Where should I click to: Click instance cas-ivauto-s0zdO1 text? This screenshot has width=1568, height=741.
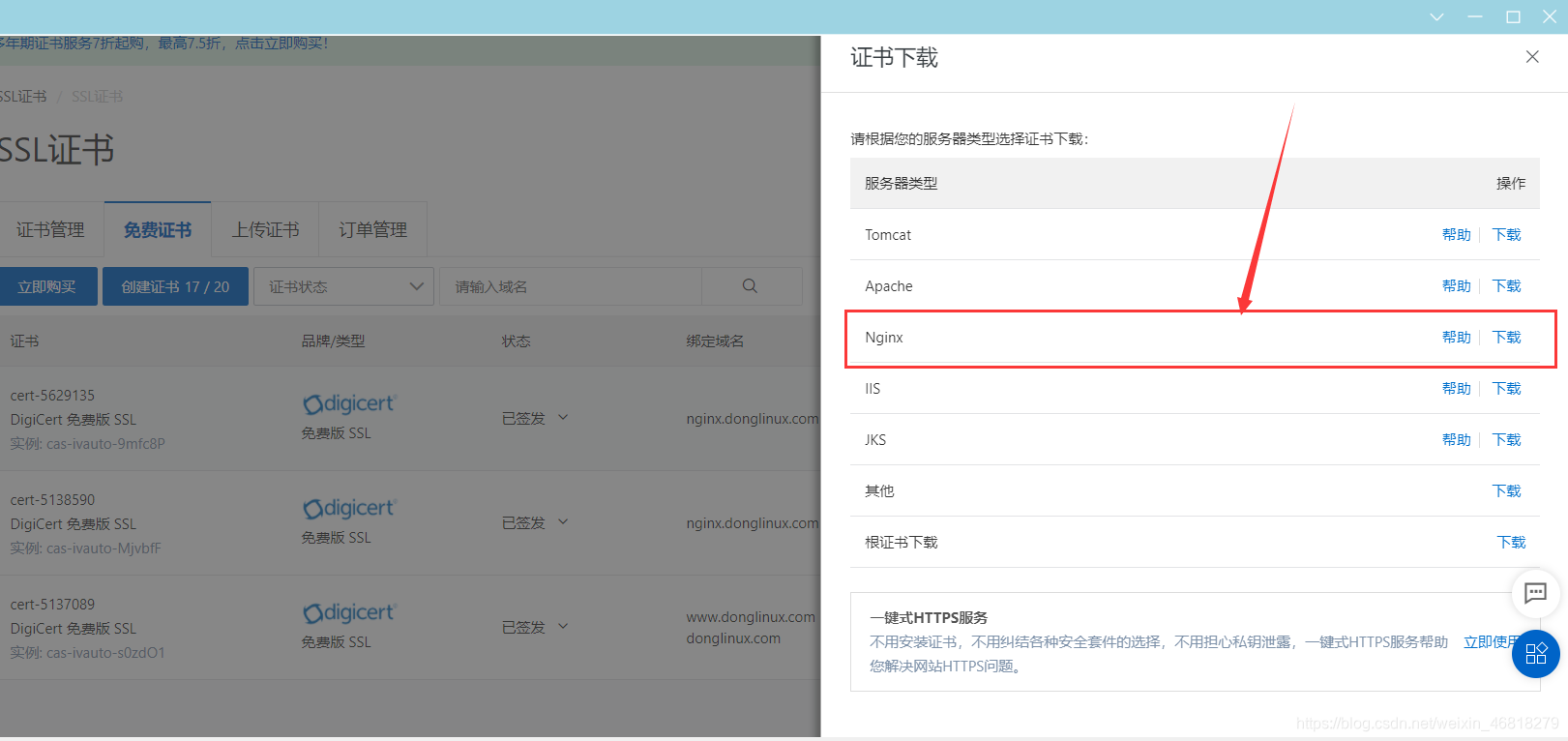coord(88,653)
